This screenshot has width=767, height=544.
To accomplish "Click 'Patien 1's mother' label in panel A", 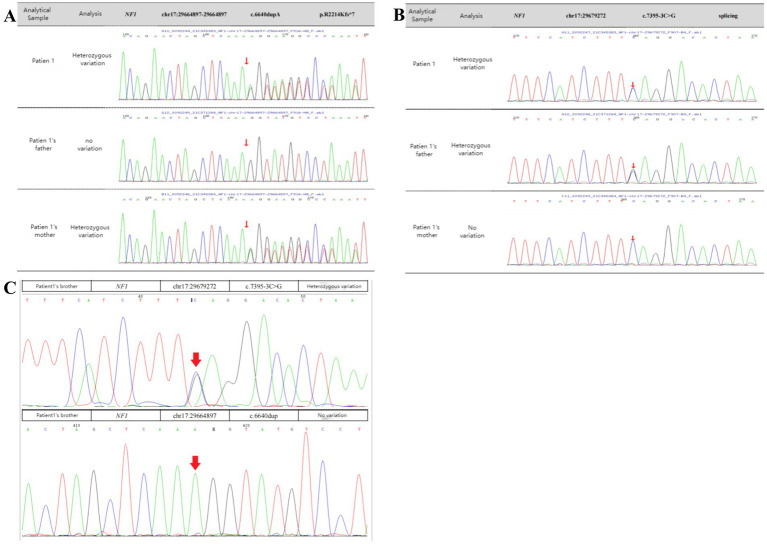I will [x=44, y=231].
